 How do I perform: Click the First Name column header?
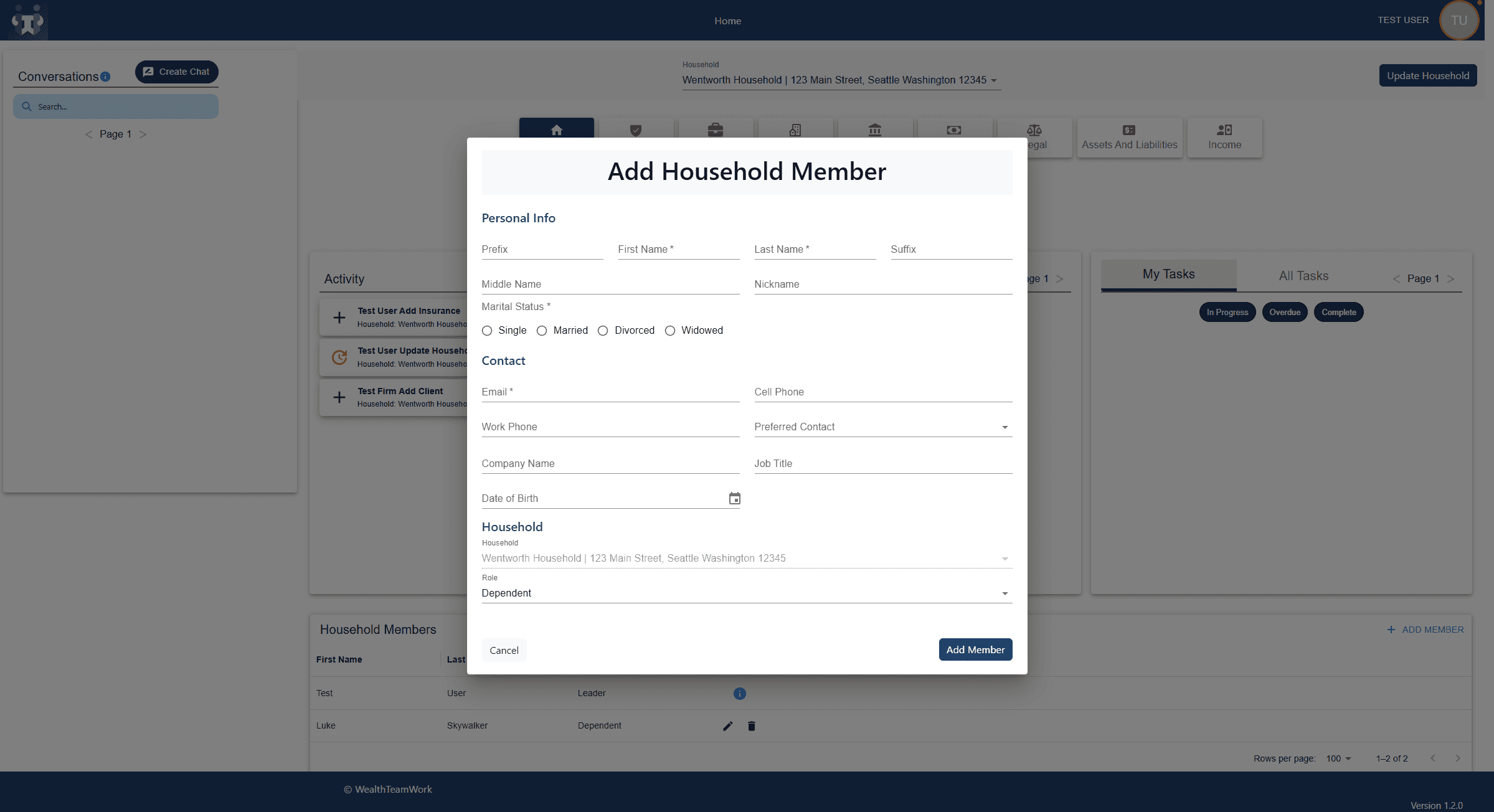click(339, 660)
